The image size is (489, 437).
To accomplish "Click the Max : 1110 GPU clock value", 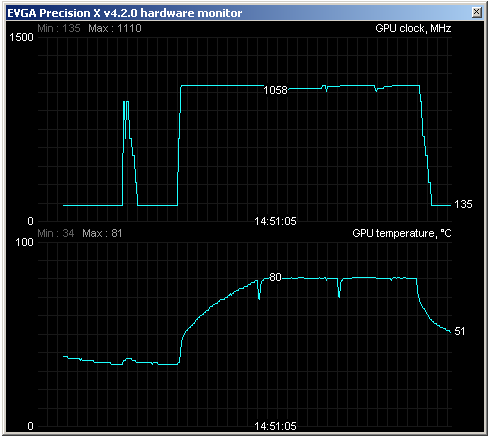I will [115, 28].
